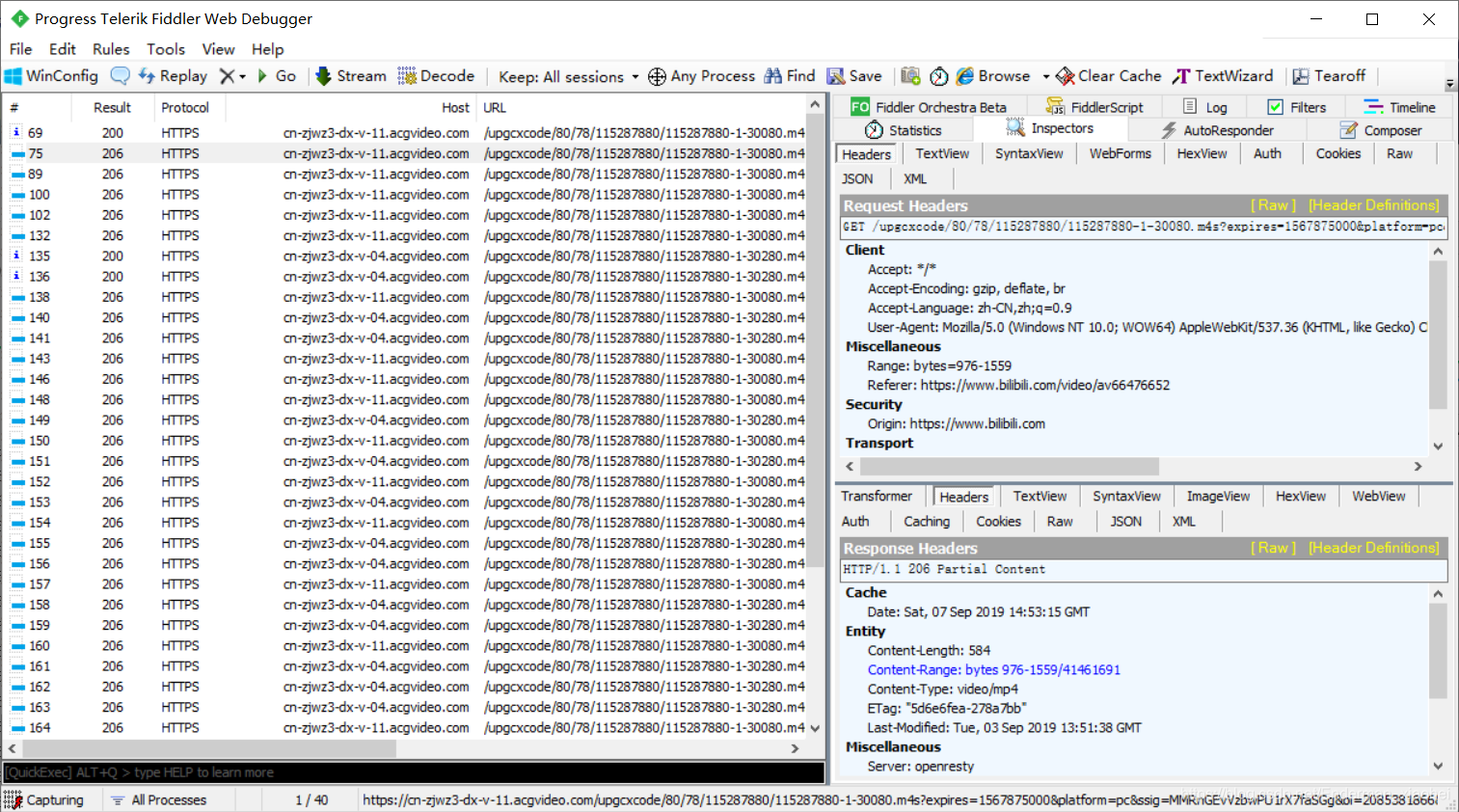1459x812 pixels.
Task: Save sessions using the Save icon
Action: click(x=854, y=76)
